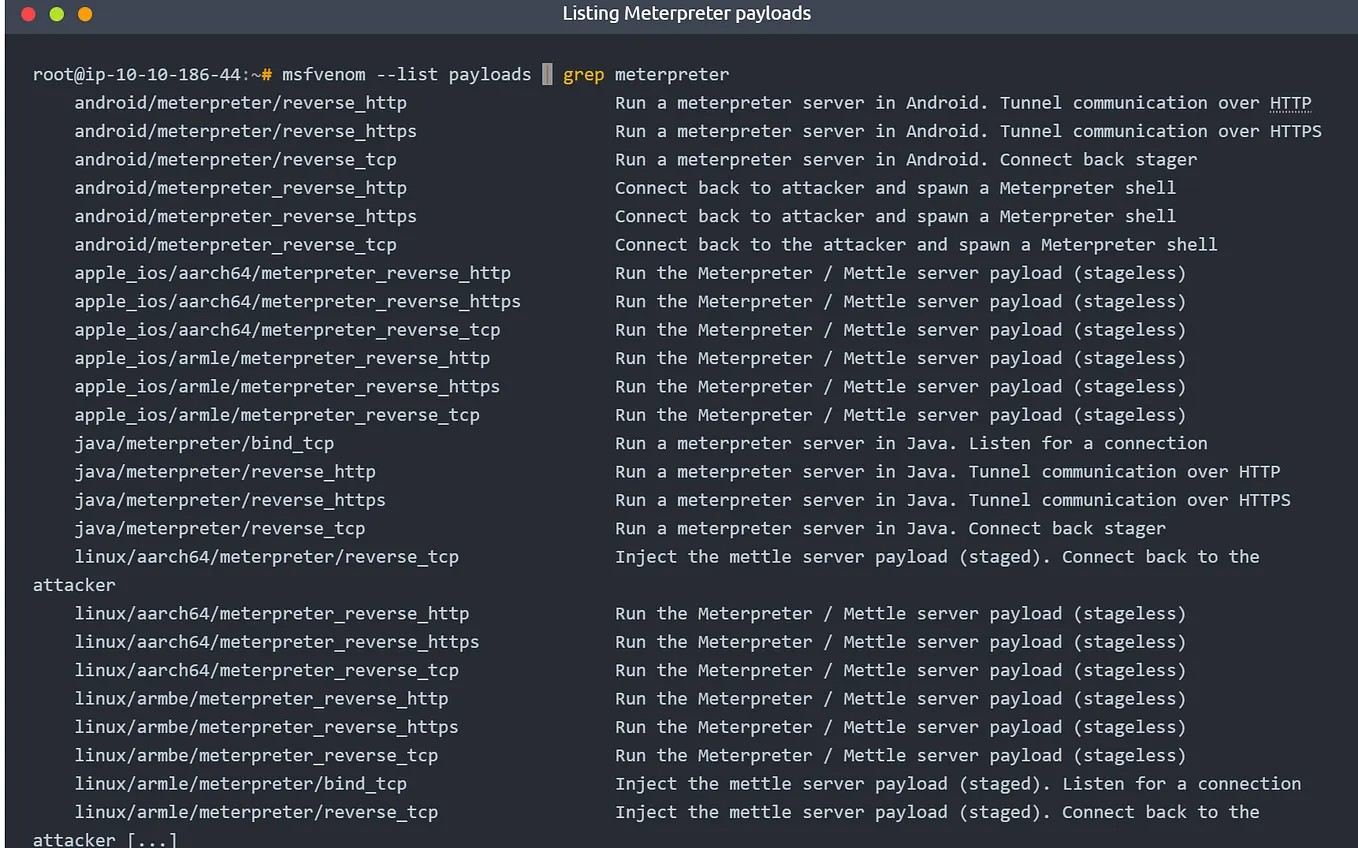Click the title bar text Listing Meterpreter payloads
Image resolution: width=1358 pixels, height=848 pixels.
click(x=686, y=13)
